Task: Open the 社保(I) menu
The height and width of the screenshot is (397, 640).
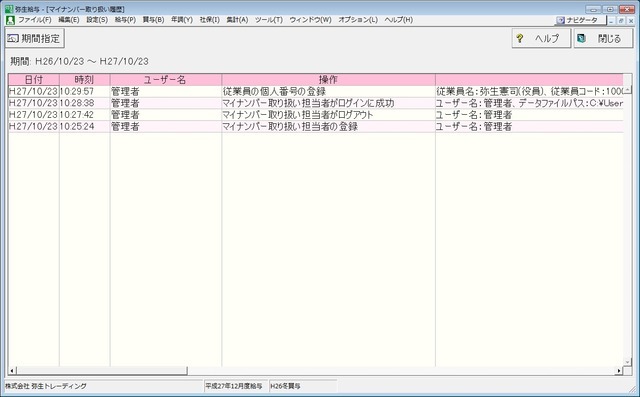Action: coord(209,20)
